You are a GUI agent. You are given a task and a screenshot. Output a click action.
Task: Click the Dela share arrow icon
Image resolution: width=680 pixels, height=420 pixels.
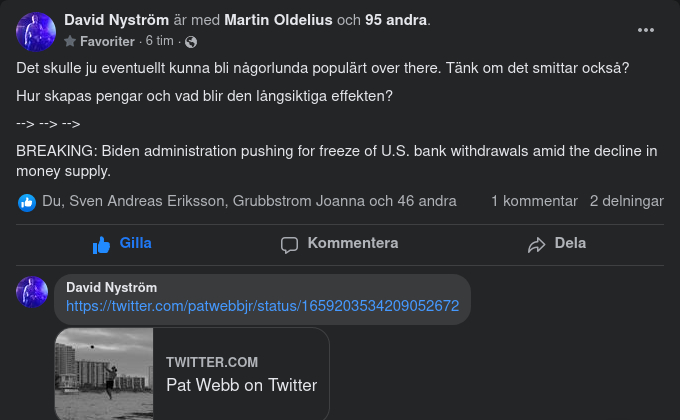[537, 244]
